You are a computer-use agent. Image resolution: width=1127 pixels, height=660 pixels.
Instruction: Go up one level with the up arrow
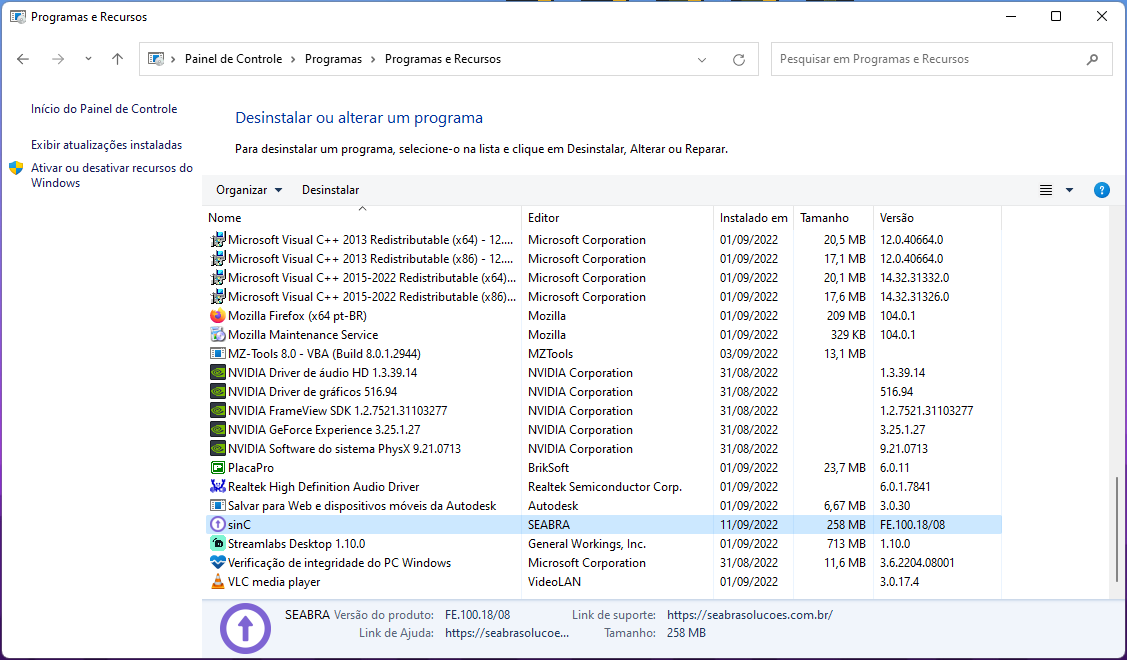117,59
